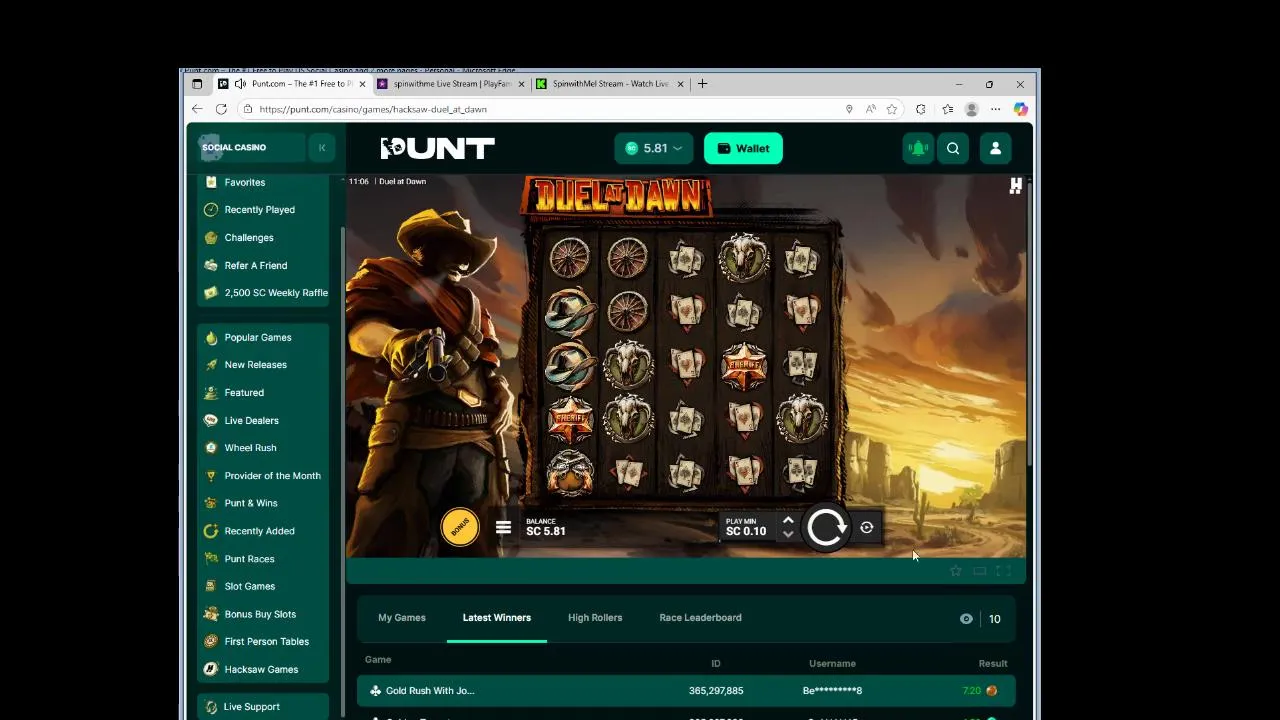Open Refer A Friend
The image size is (1280, 720).
click(x=256, y=266)
